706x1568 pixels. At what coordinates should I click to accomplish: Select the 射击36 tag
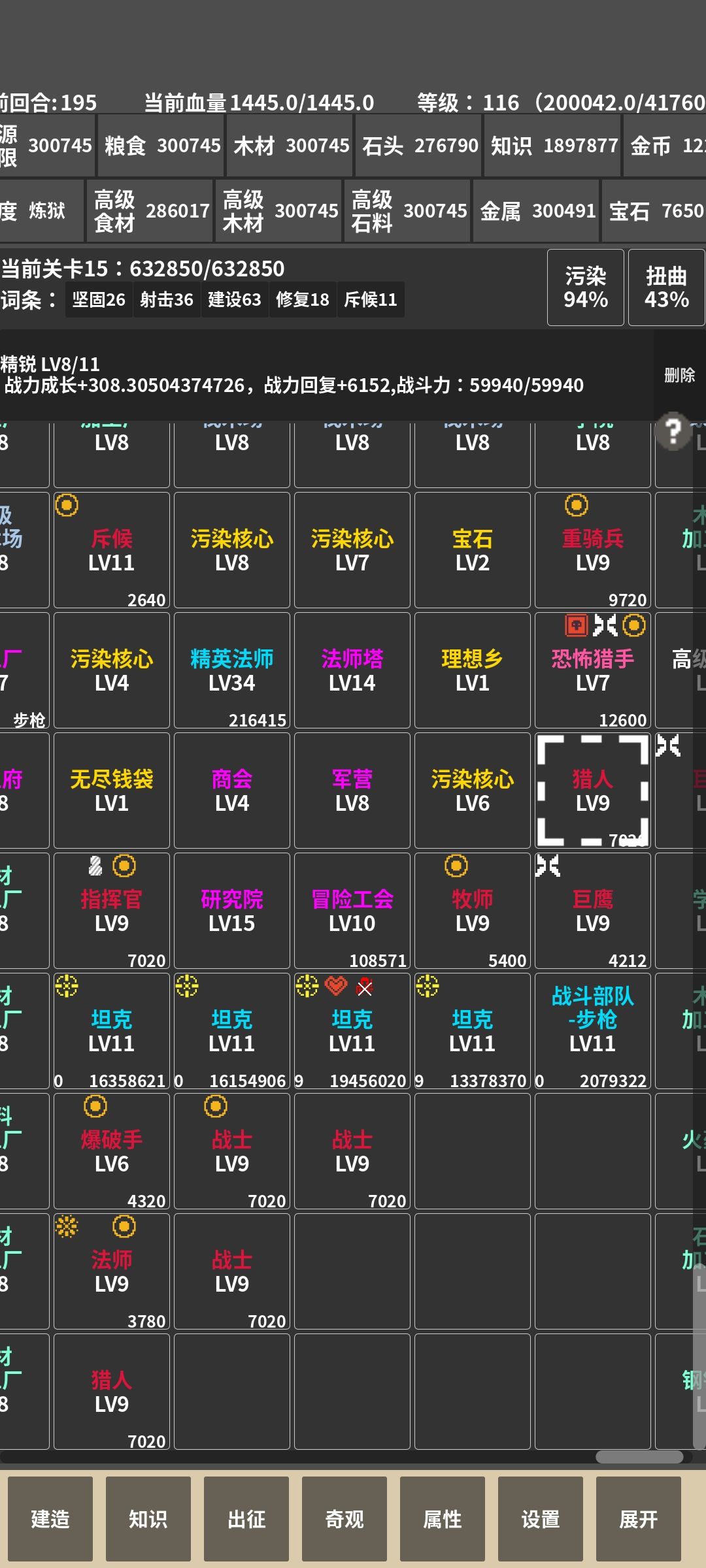(167, 300)
